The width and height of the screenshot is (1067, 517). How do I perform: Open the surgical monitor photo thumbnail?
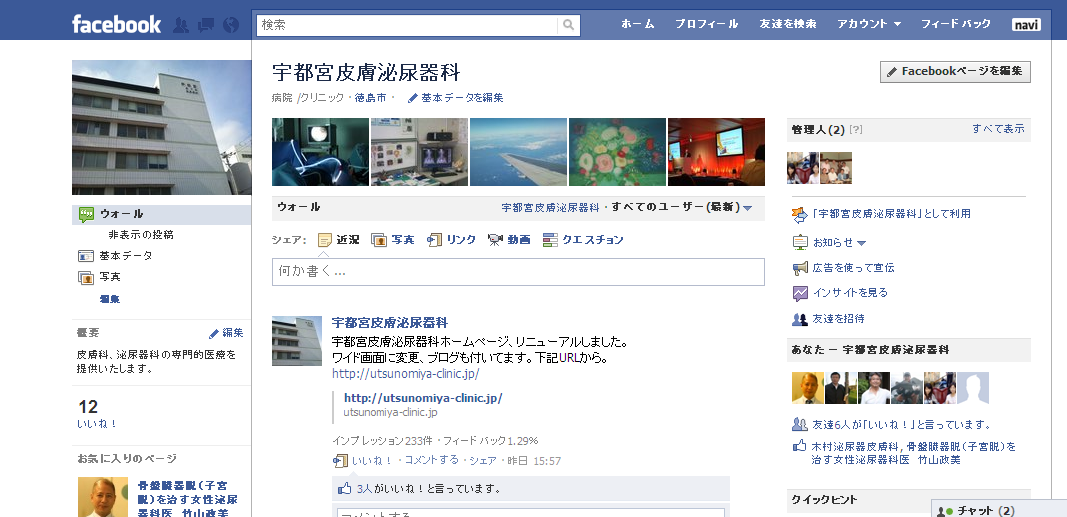pyautogui.click(x=321, y=152)
